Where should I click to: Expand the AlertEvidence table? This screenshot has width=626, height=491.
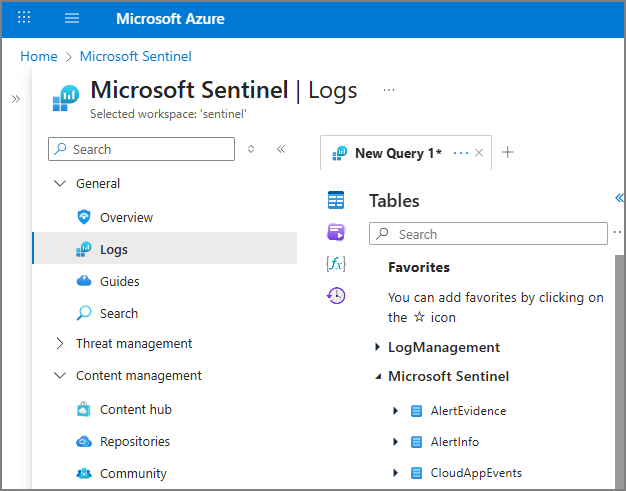(x=396, y=411)
